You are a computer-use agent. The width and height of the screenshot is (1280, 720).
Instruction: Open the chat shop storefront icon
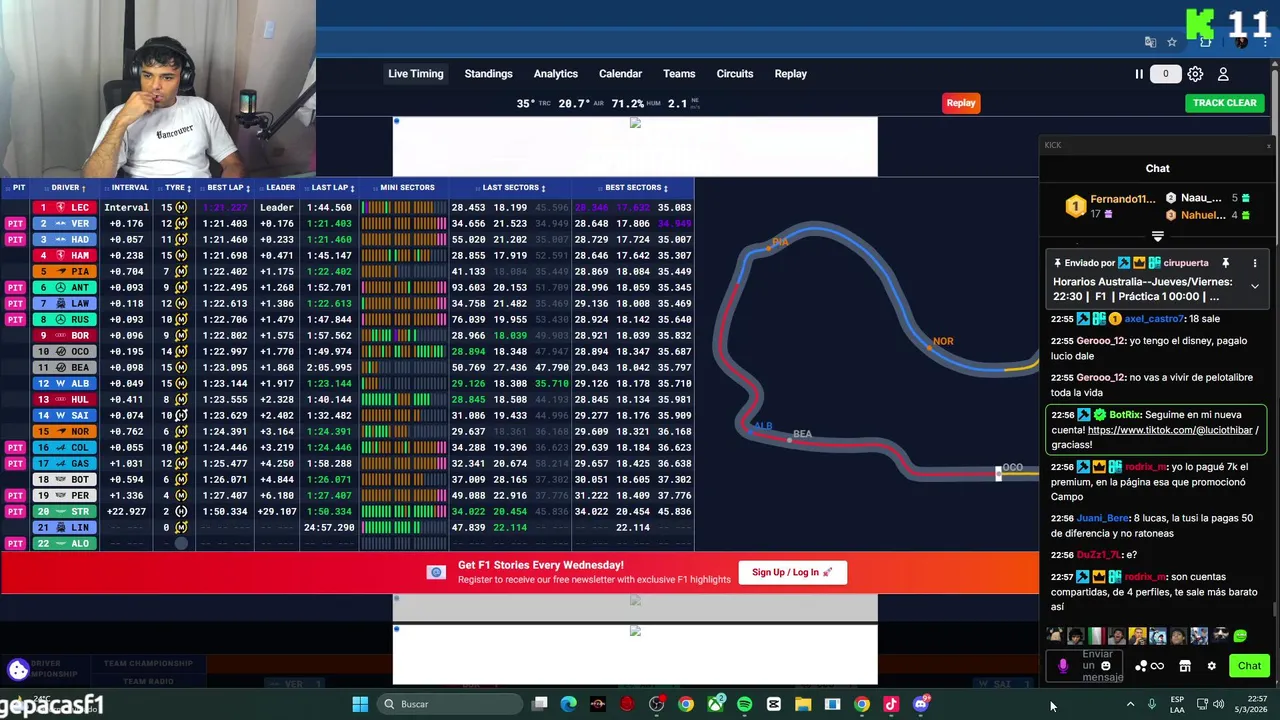point(1185,667)
